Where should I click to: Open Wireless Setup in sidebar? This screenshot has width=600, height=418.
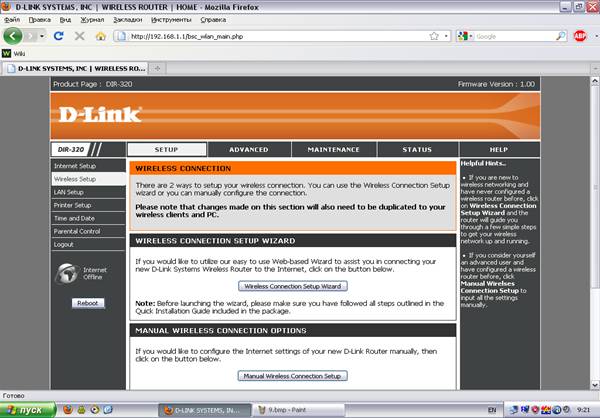(x=88, y=179)
